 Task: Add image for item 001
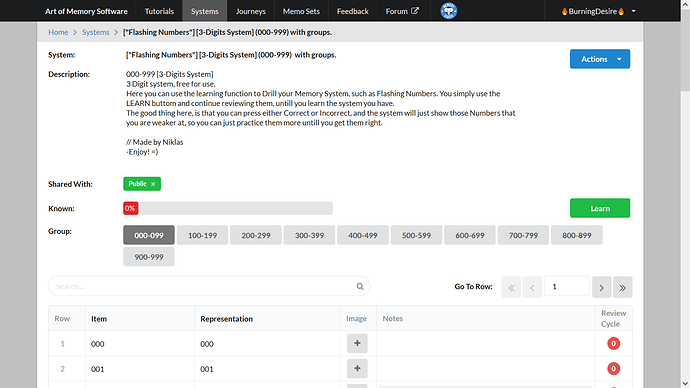click(357, 368)
